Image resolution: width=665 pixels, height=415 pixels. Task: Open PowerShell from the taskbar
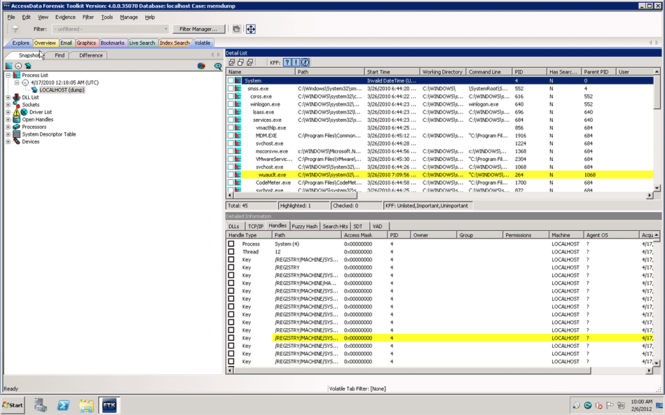coord(64,405)
